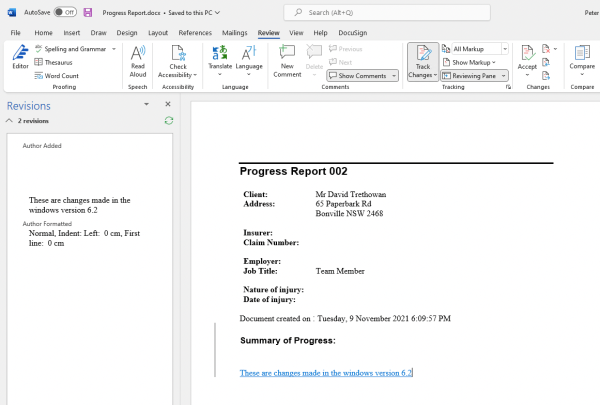Click the inserted text link in document
The height and width of the screenshot is (405, 600).
click(x=325, y=373)
